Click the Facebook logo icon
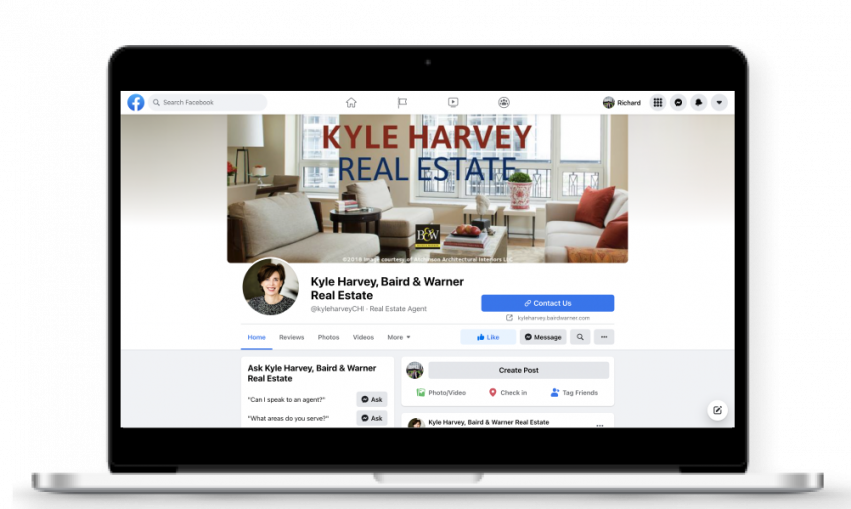 [136, 102]
